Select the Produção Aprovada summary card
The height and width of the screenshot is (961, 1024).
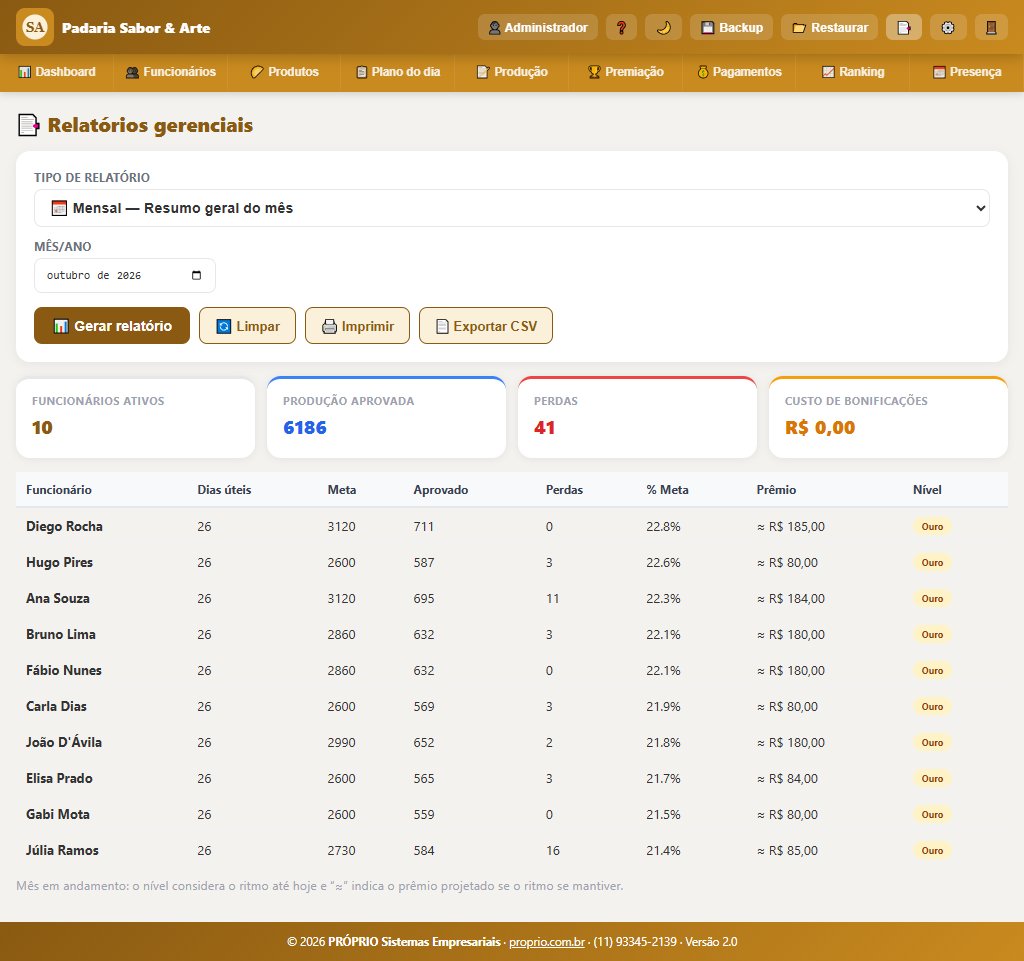pyautogui.click(x=387, y=418)
